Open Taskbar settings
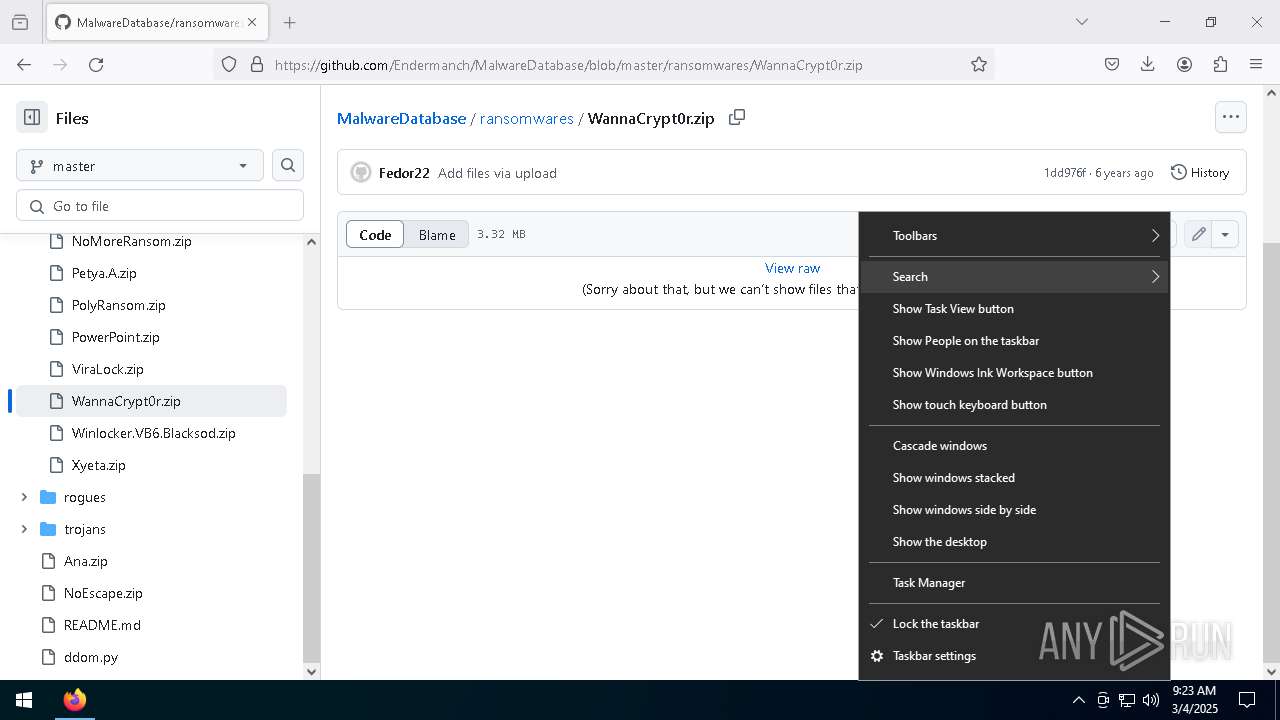 tap(1014, 656)
